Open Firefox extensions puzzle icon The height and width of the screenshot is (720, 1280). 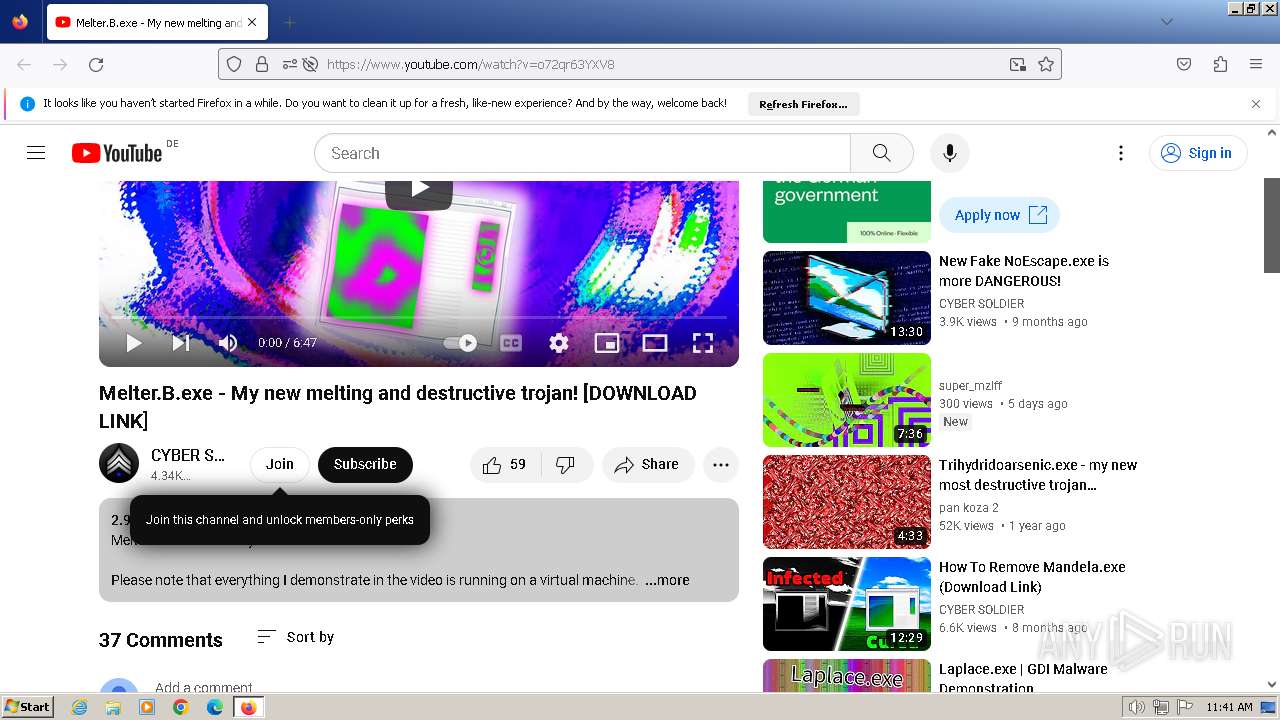[1220, 64]
